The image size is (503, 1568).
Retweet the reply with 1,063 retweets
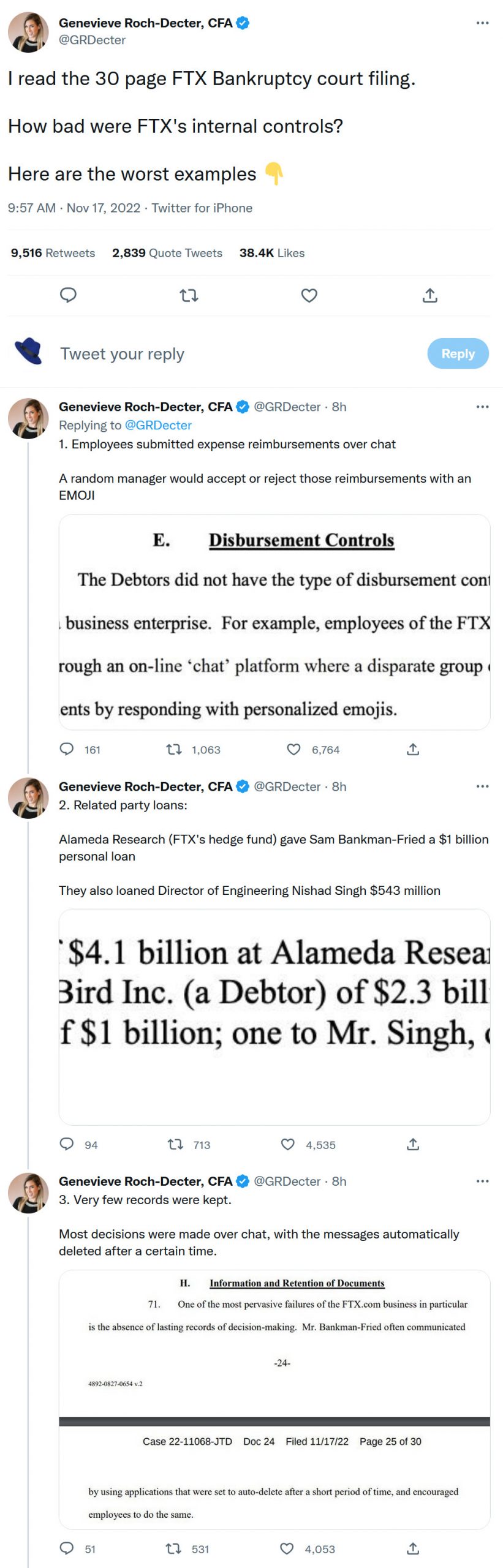click(174, 749)
